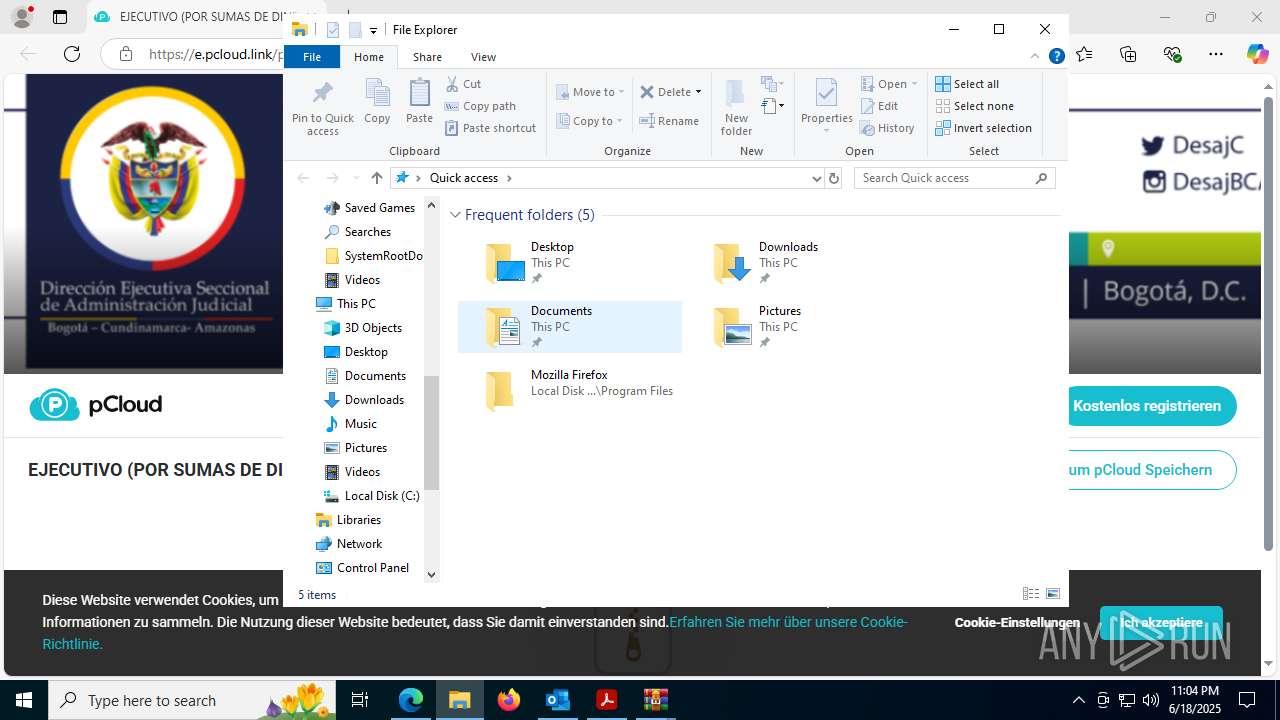Click Paste shortcut in the ribbon
1280x720 pixels.
490,128
